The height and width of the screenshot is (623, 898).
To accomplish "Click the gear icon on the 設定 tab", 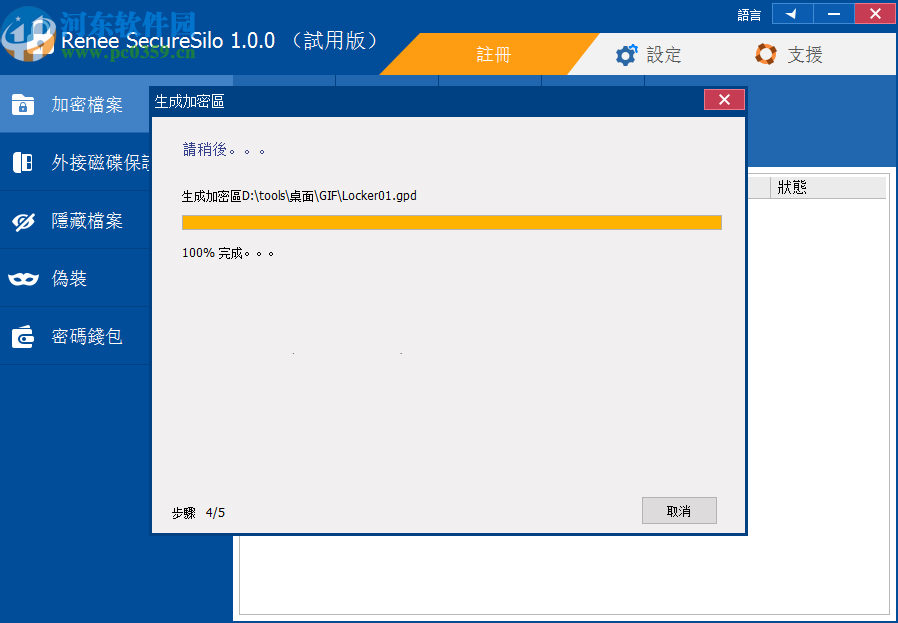I will pos(628,55).
